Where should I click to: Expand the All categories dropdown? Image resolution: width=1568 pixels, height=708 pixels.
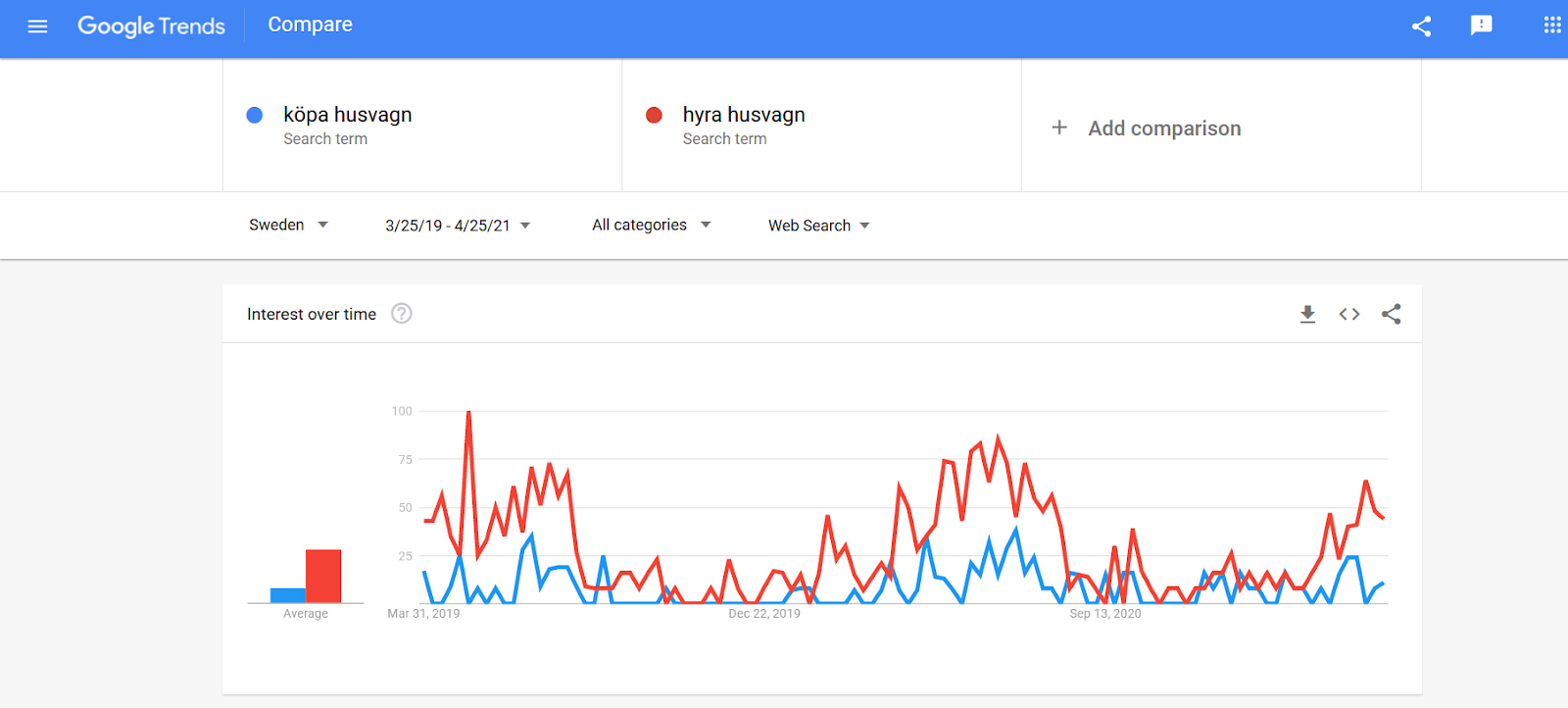pyautogui.click(x=651, y=225)
